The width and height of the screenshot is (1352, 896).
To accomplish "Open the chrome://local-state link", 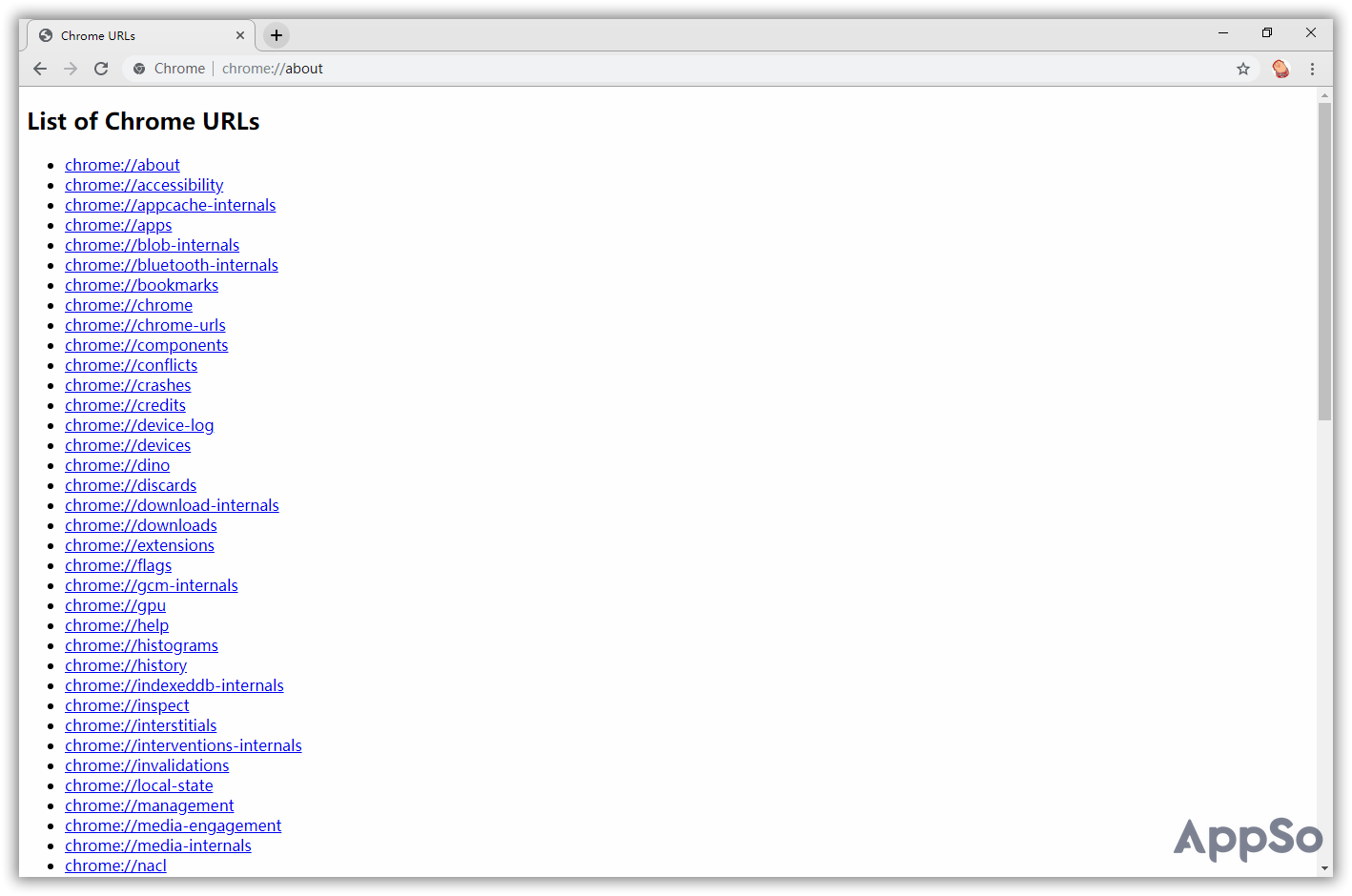I will click(x=139, y=785).
